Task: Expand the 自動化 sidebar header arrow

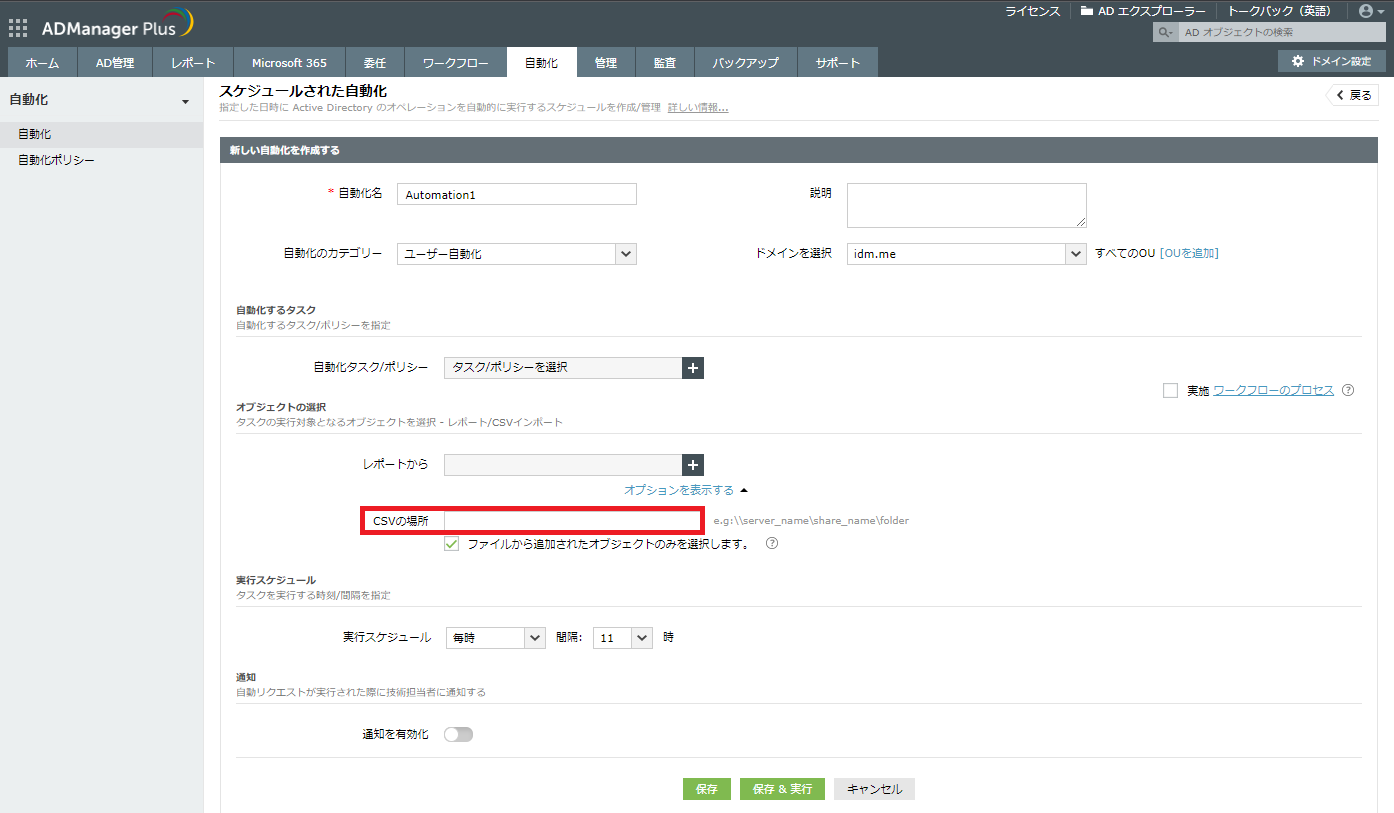Action: pos(185,102)
